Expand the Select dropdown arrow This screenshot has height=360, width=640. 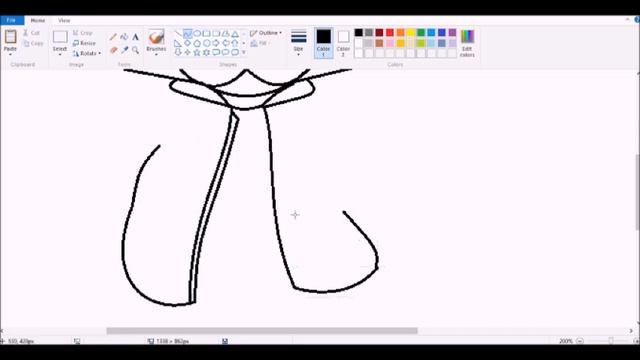[60, 54]
